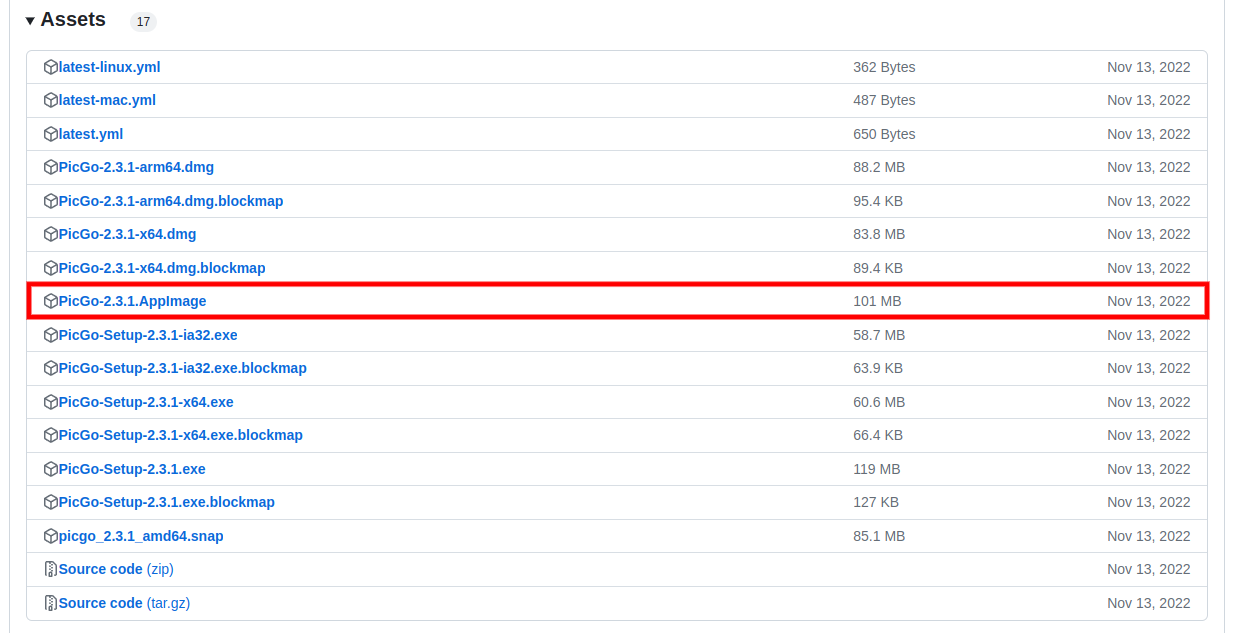Click the package icon beside latest.yml
Image resolution: width=1234 pixels, height=633 pixels.
pos(51,134)
